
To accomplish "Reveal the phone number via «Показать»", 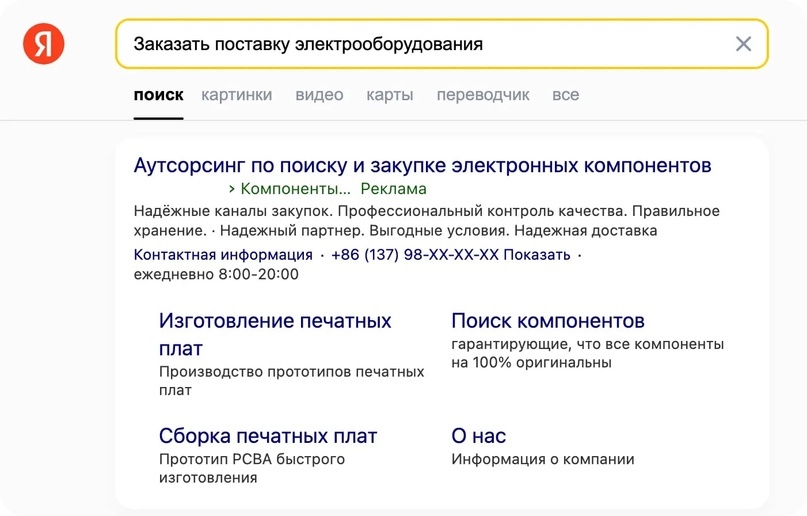I will click(x=537, y=255).
